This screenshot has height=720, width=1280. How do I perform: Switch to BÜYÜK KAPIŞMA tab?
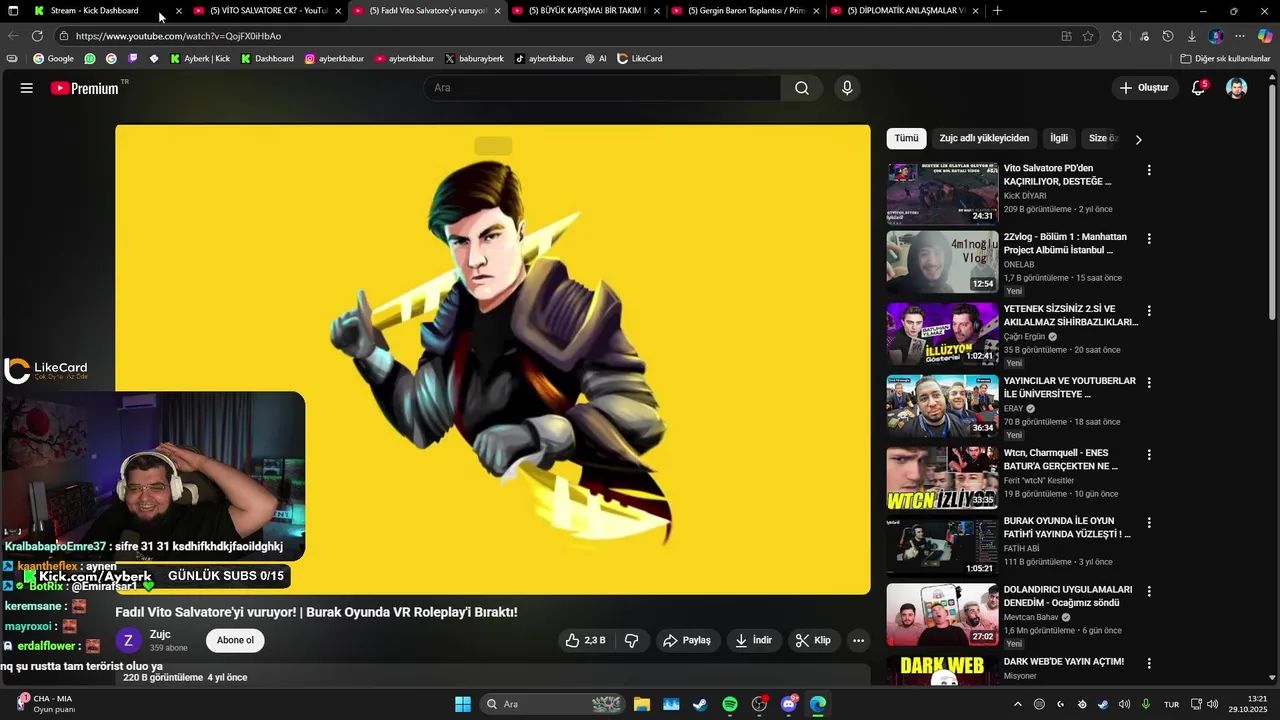click(x=586, y=10)
